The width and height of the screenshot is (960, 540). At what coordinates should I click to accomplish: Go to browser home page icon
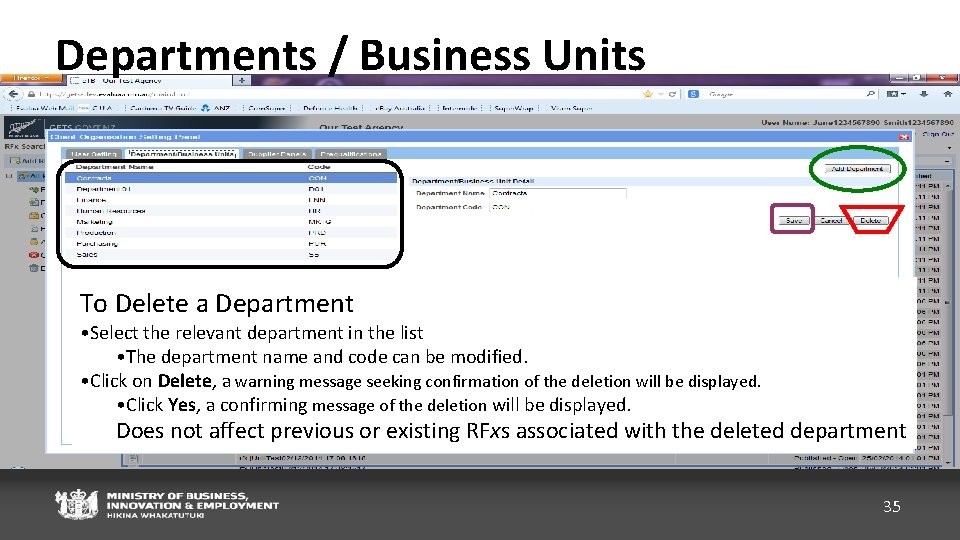[x=947, y=94]
